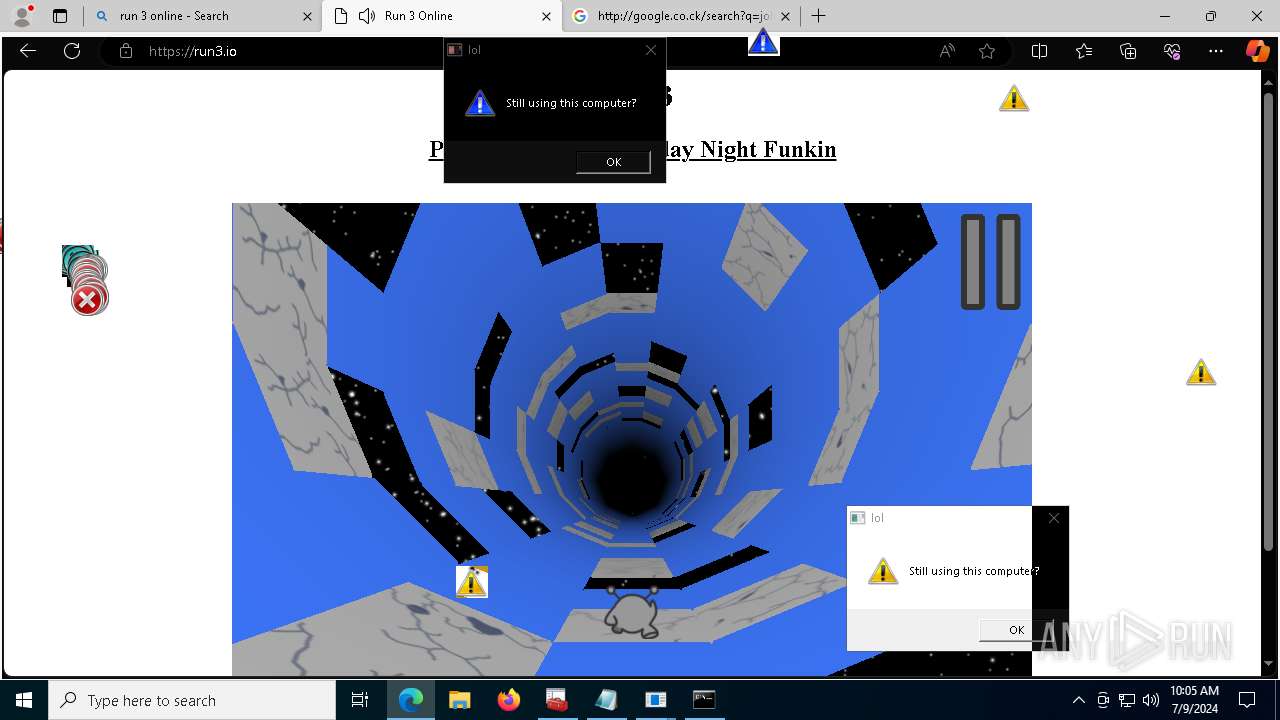Open the Read aloud icon in address bar
The height and width of the screenshot is (720, 1280).
pyautogui.click(x=946, y=51)
